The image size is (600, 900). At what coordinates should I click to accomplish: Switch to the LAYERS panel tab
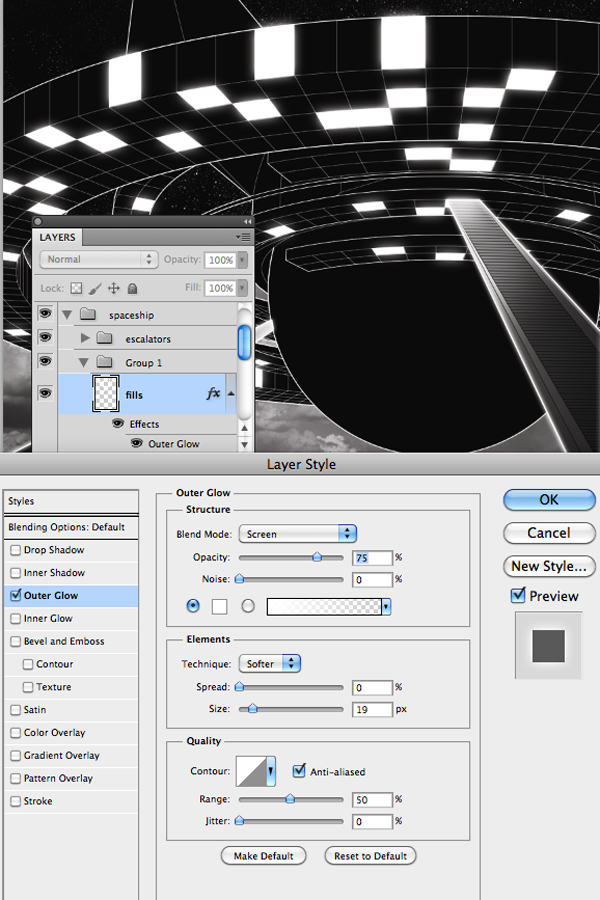(57, 238)
